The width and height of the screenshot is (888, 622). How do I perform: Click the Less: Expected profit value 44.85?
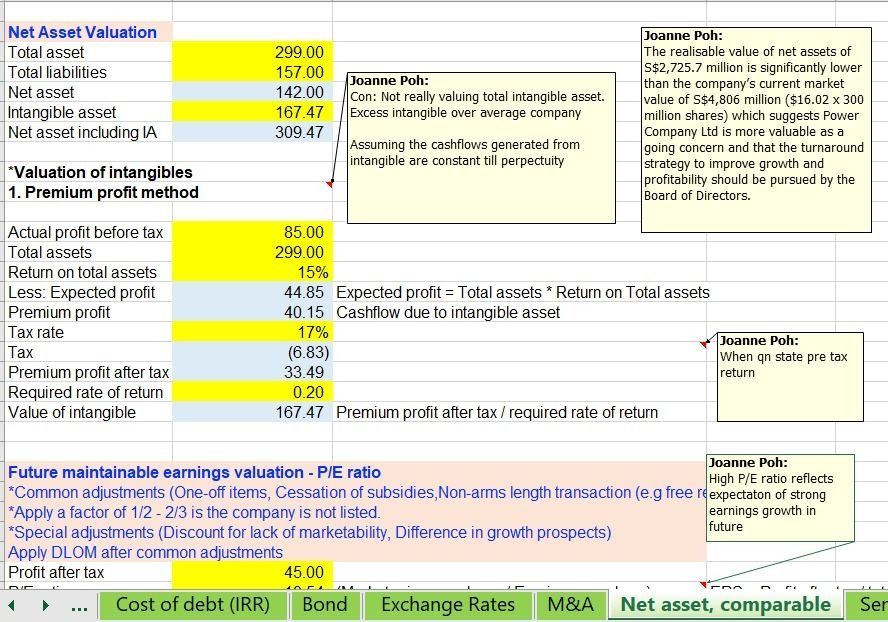pyautogui.click(x=253, y=292)
